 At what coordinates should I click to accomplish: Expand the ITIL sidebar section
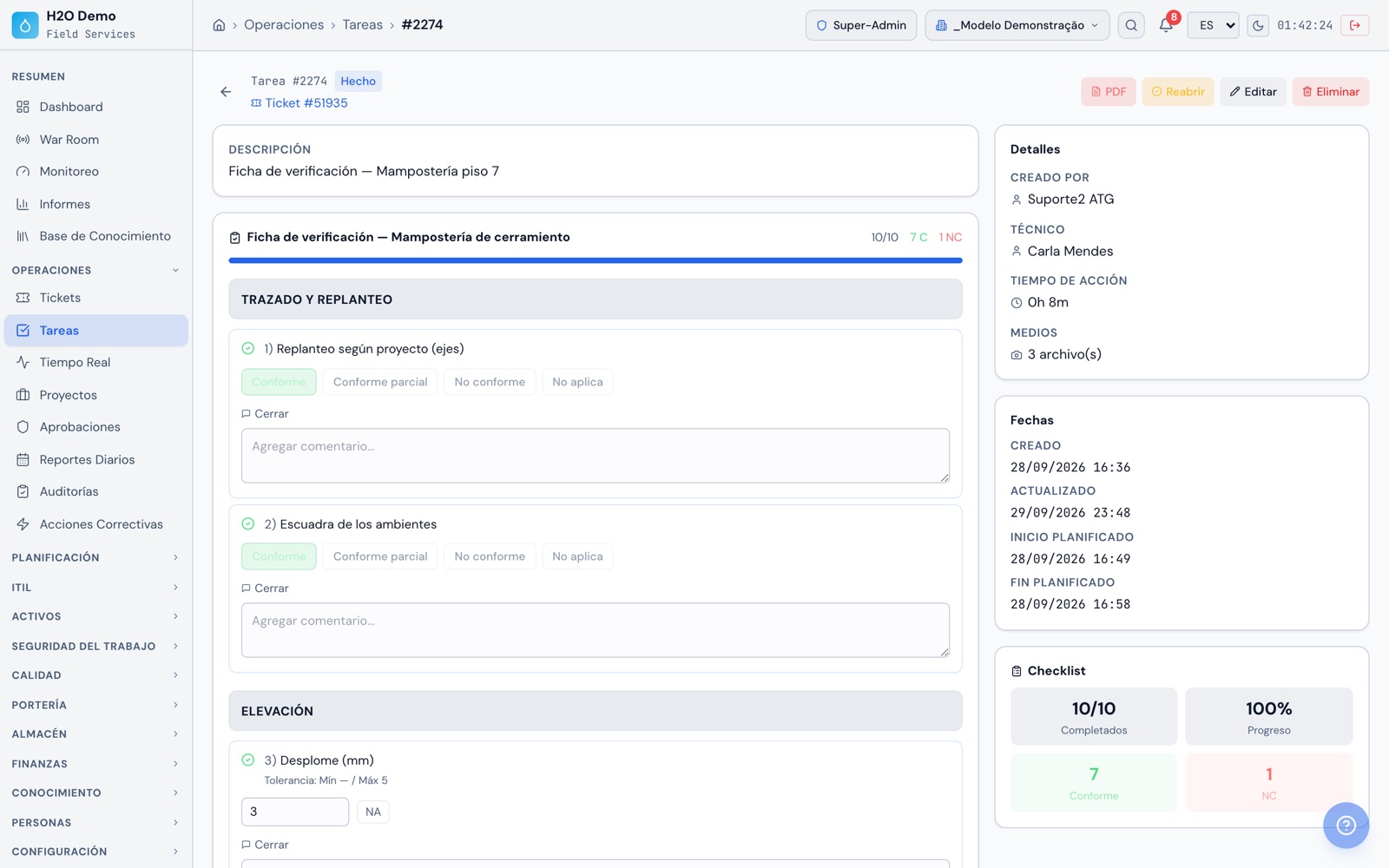[x=95, y=588]
